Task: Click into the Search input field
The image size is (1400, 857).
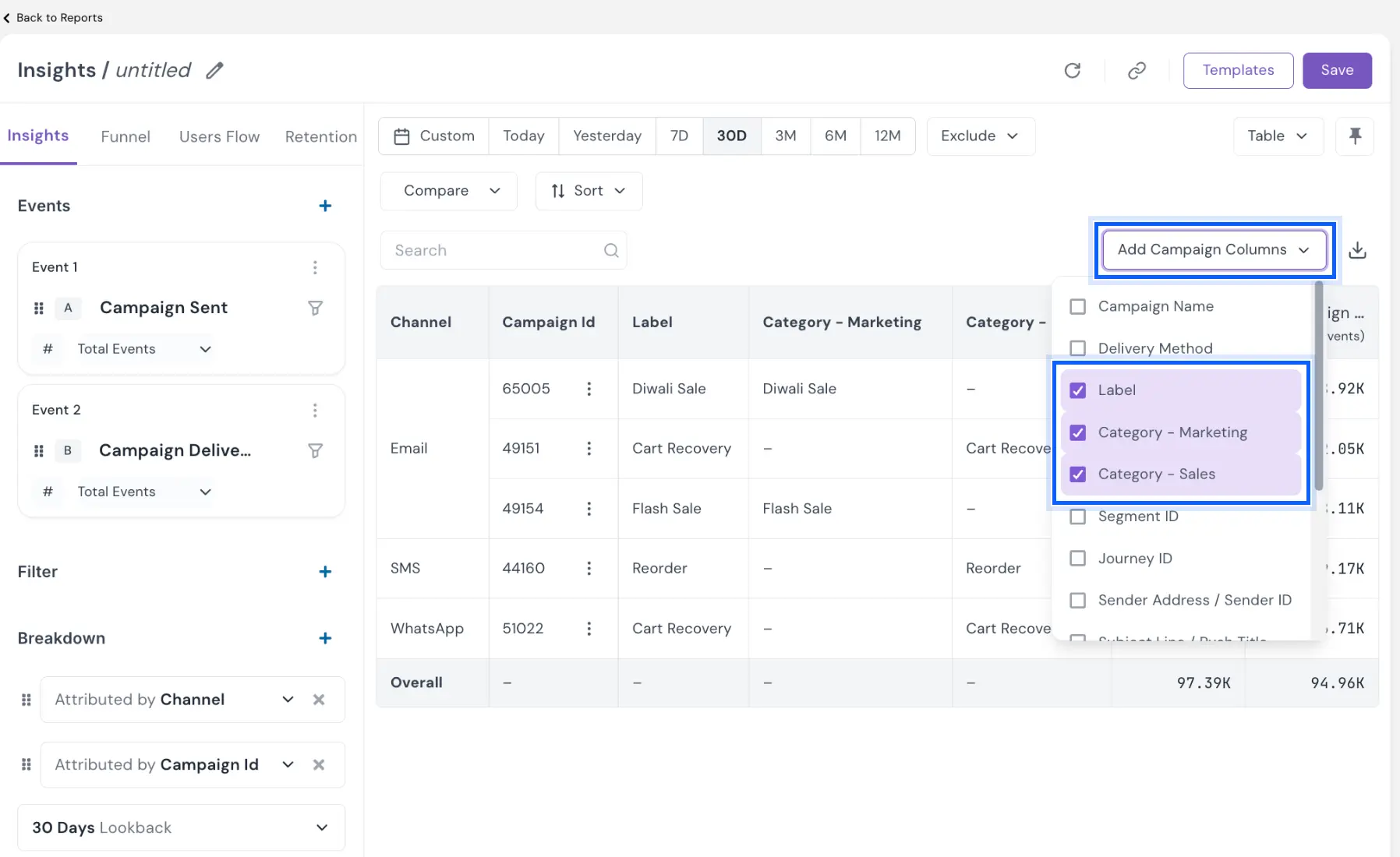Action: coord(504,250)
